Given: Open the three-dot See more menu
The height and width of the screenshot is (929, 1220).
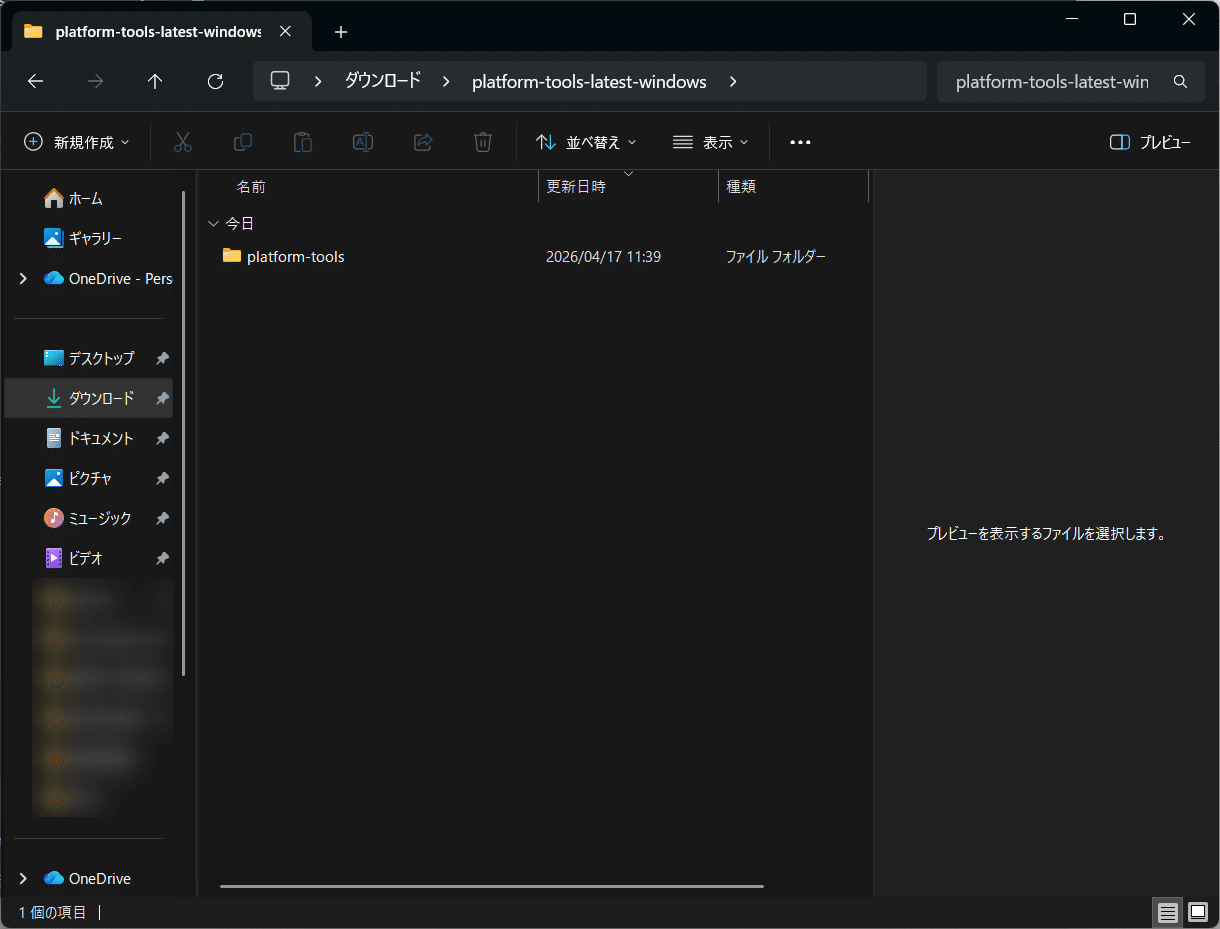Looking at the screenshot, I should pyautogui.click(x=800, y=142).
